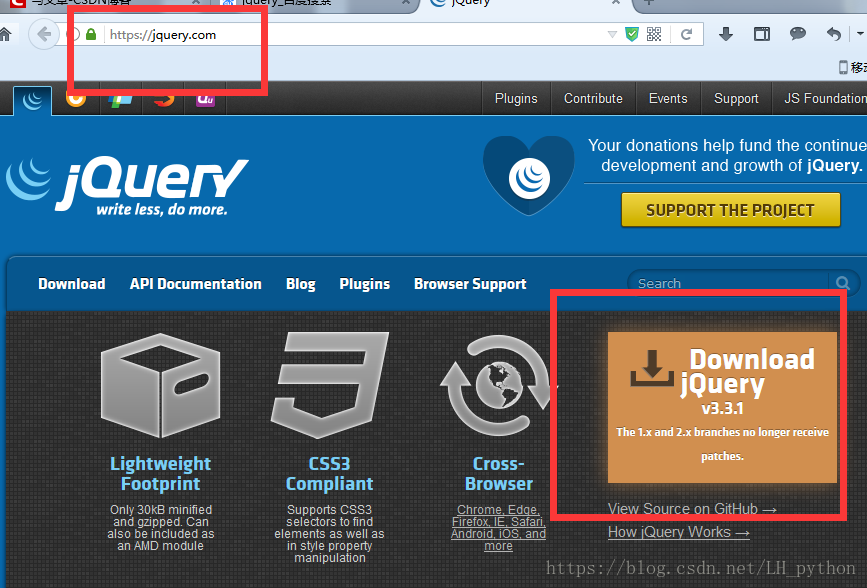Click the https://jquery.com address bar
The height and width of the screenshot is (588, 867).
click(x=354, y=35)
